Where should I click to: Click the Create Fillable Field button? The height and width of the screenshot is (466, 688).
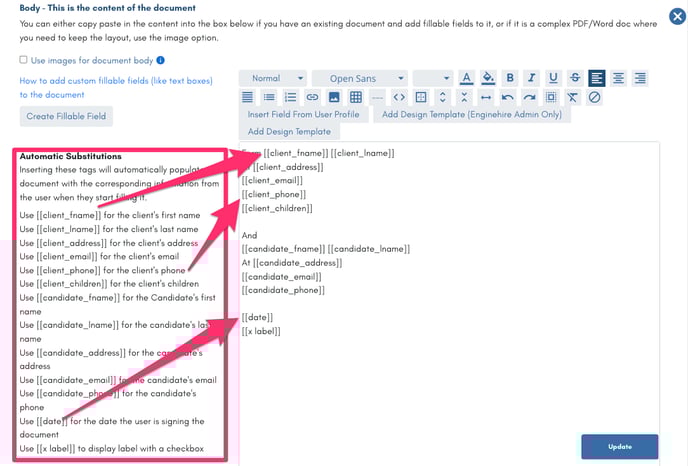click(66, 116)
